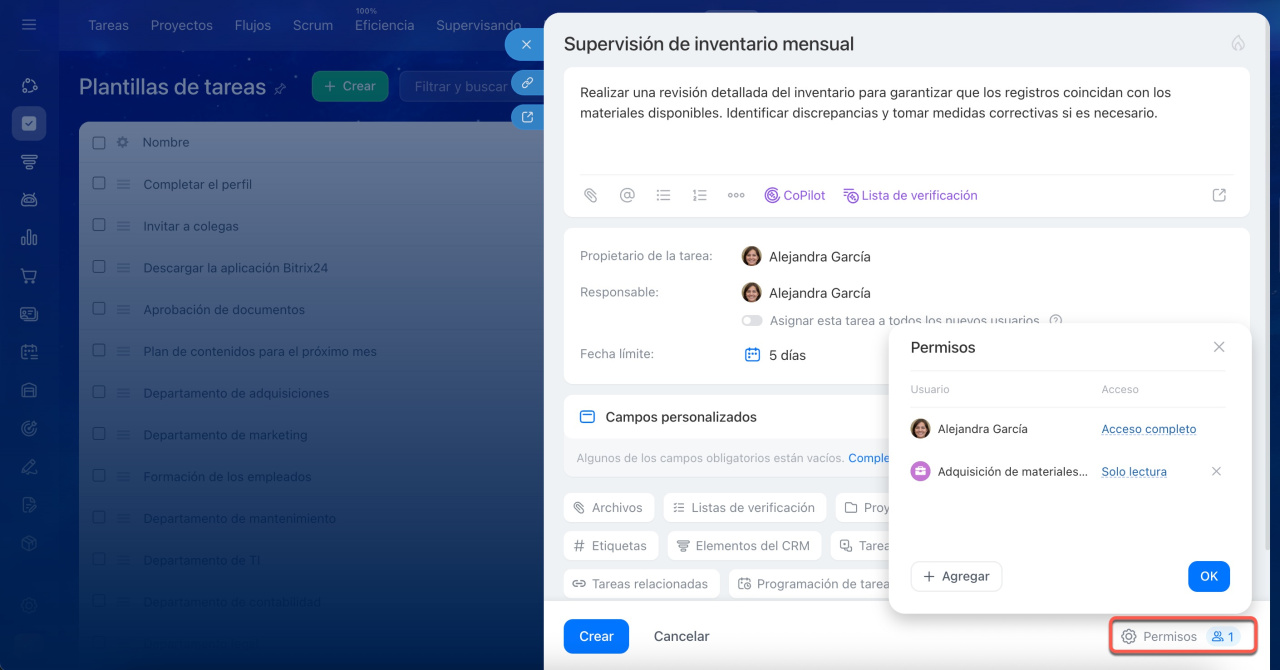Add Lista de verificación from editor toolbar
The image size is (1280, 670).
[x=910, y=196]
